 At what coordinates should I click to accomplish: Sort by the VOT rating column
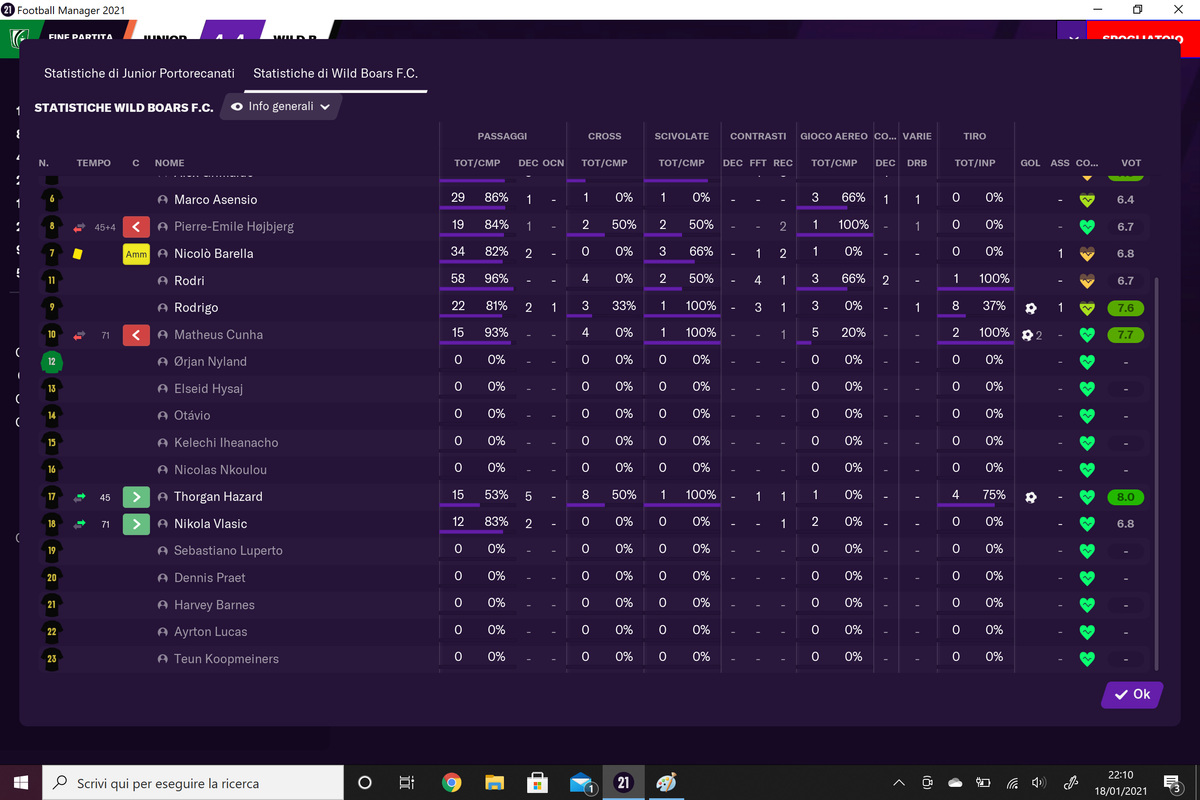1131,163
